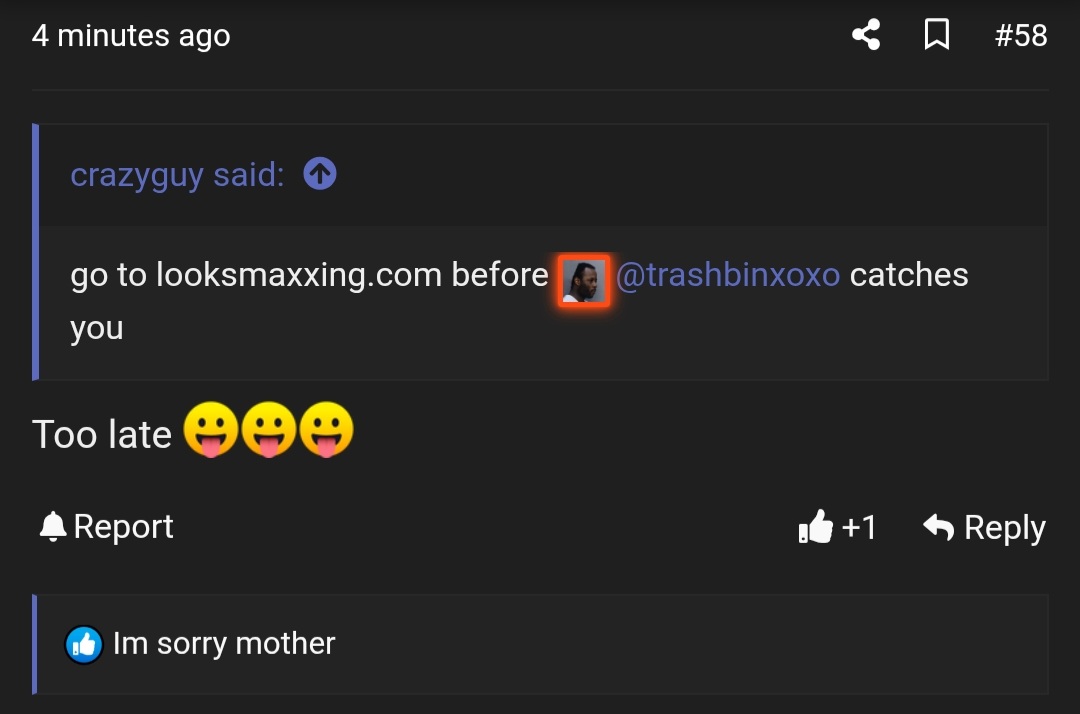The width and height of the screenshot is (1080, 714).
Task: Click the middle tongue-out emoji
Action: (269, 433)
